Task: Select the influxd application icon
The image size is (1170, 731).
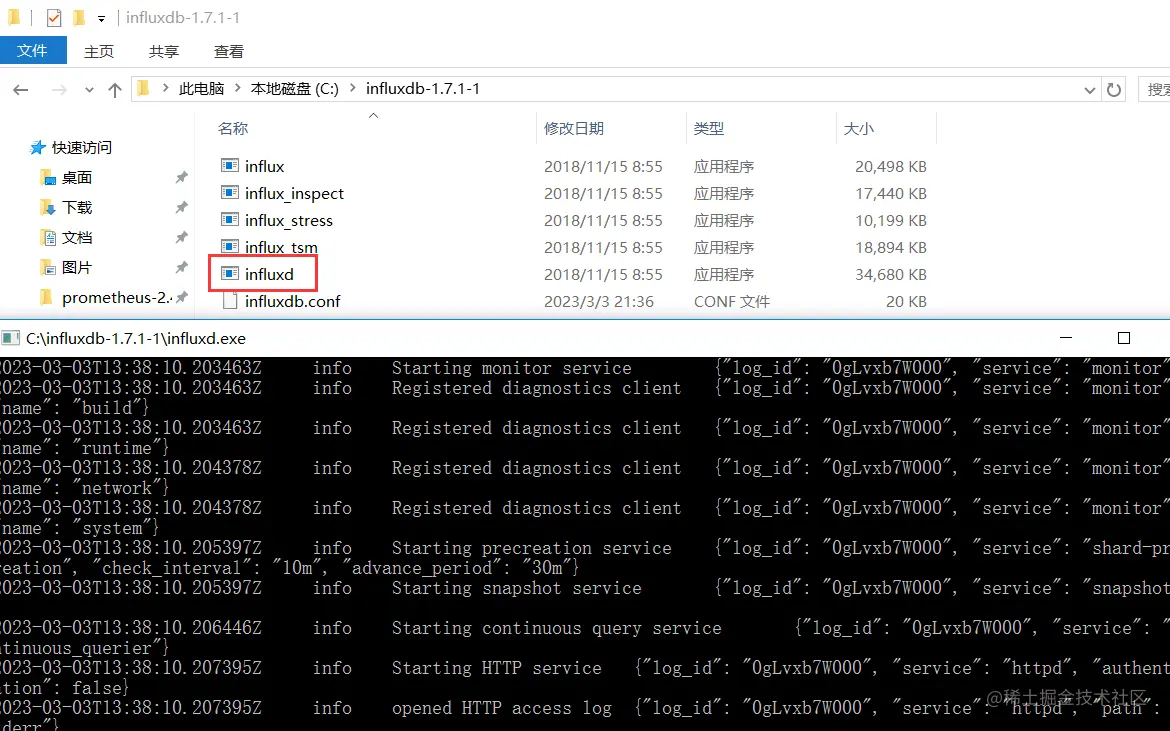Action: (x=230, y=274)
